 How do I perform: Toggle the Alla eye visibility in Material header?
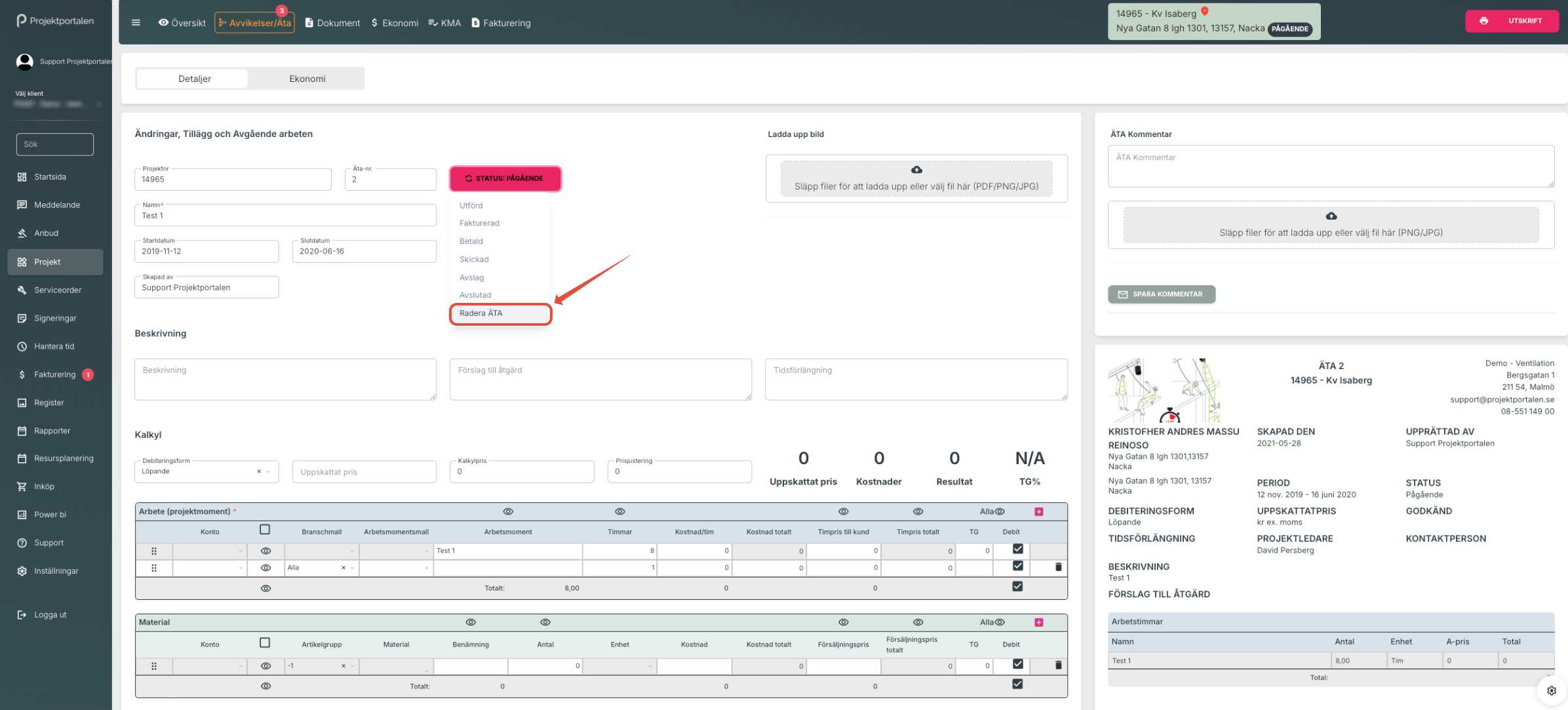click(x=1000, y=622)
